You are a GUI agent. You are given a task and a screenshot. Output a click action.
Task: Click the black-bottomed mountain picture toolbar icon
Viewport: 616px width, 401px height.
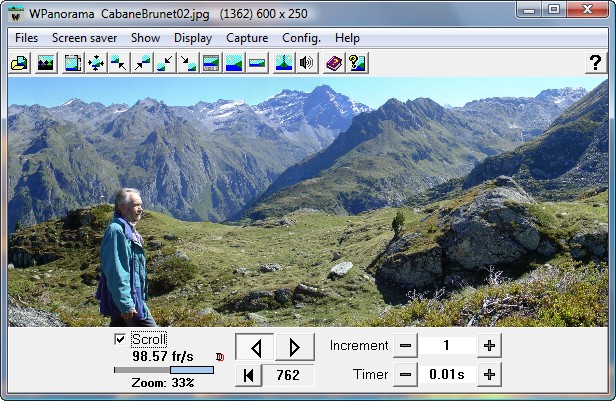(46, 63)
